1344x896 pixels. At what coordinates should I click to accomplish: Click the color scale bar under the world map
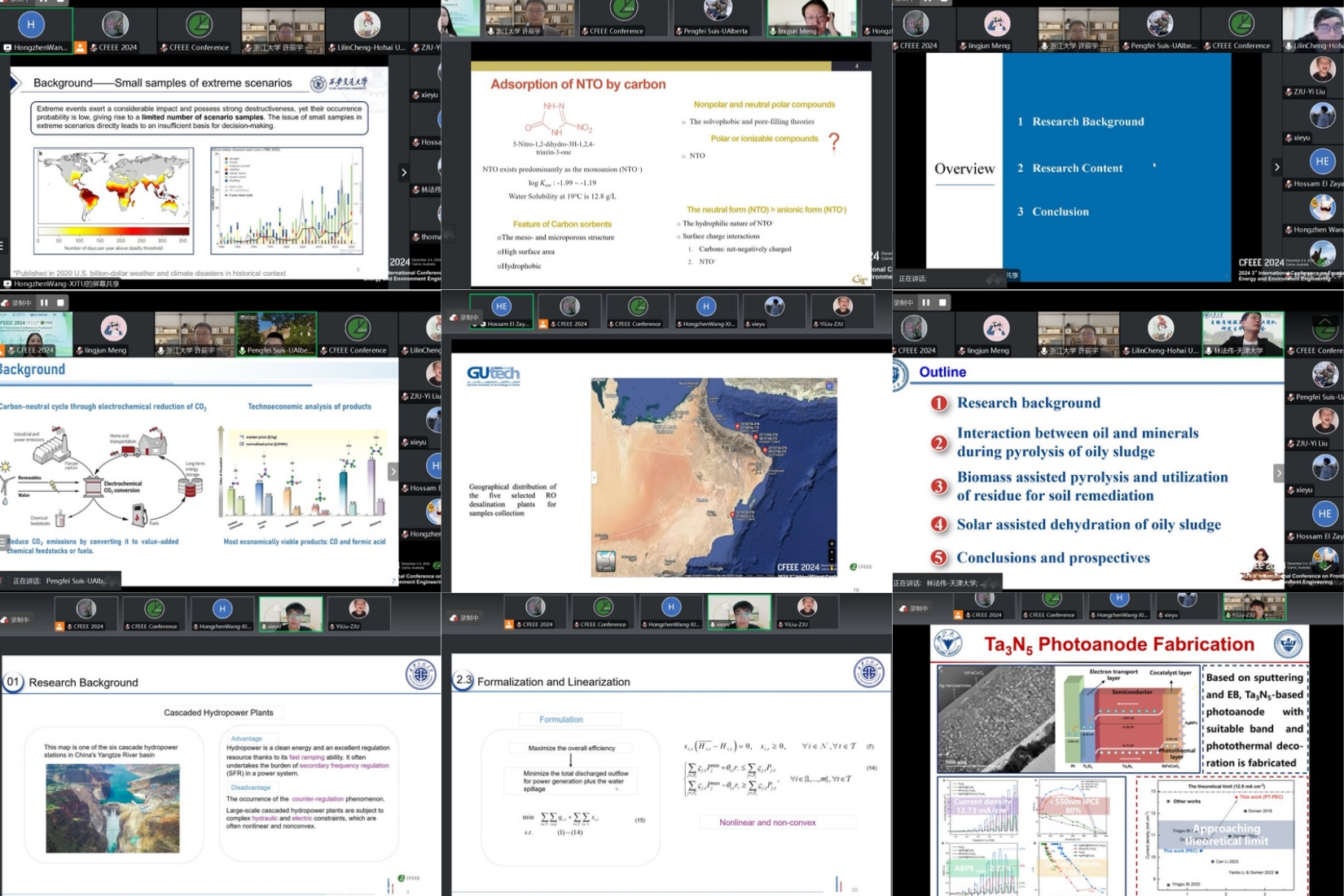pyautogui.click(x=113, y=231)
